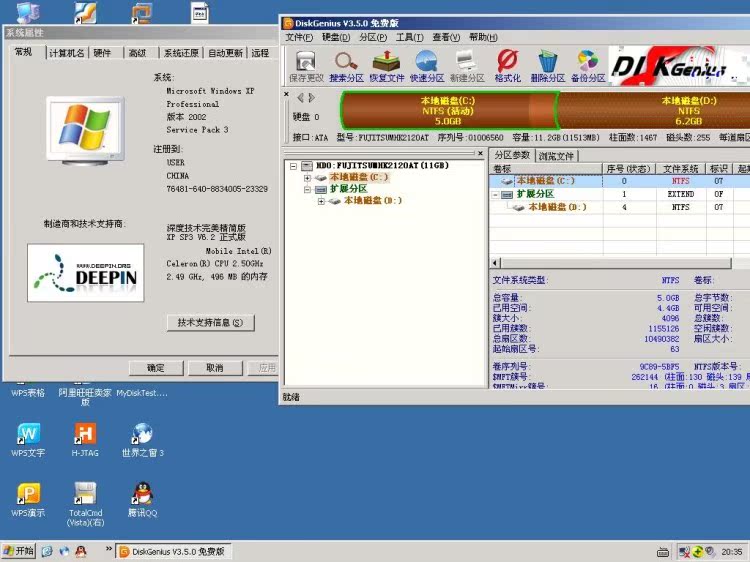Click the 开始 Start button
Image resolution: width=750 pixels, height=562 pixels.
point(19,551)
